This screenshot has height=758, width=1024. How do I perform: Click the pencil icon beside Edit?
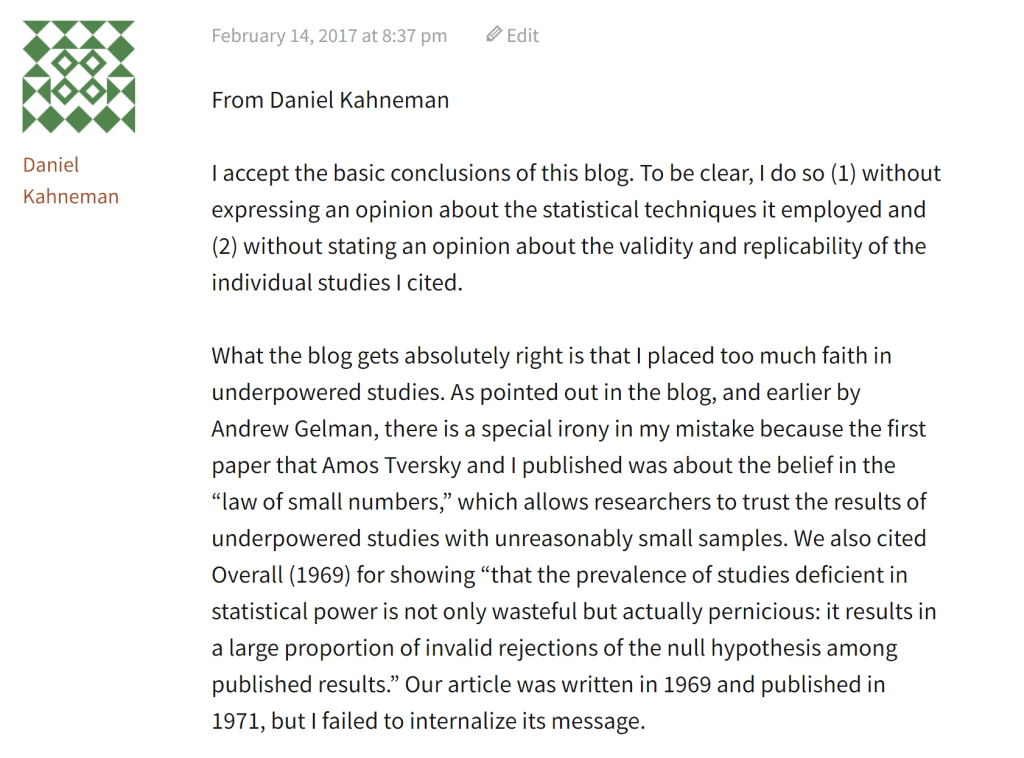pyautogui.click(x=494, y=35)
